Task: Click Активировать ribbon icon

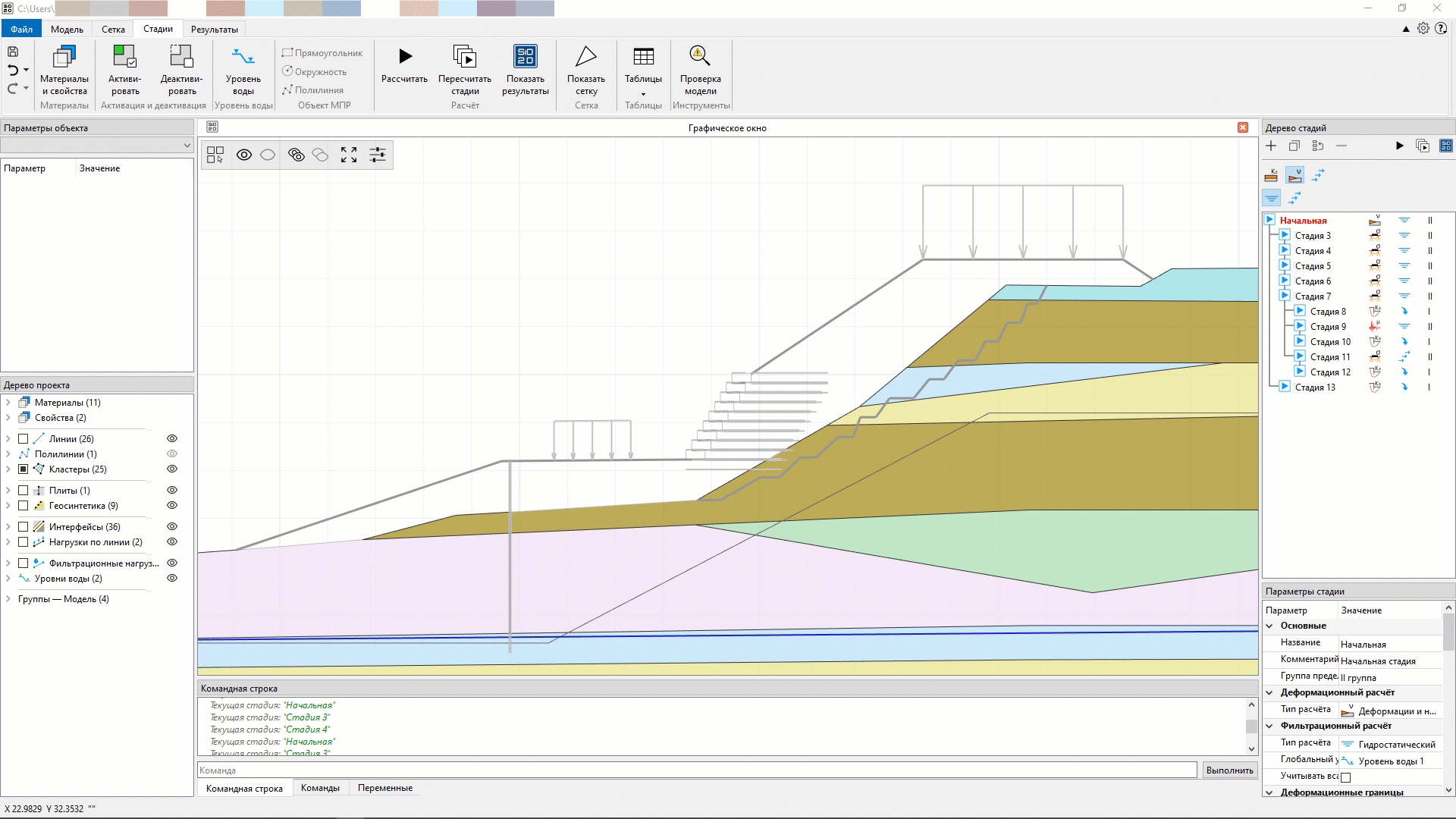Action: click(x=124, y=57)
